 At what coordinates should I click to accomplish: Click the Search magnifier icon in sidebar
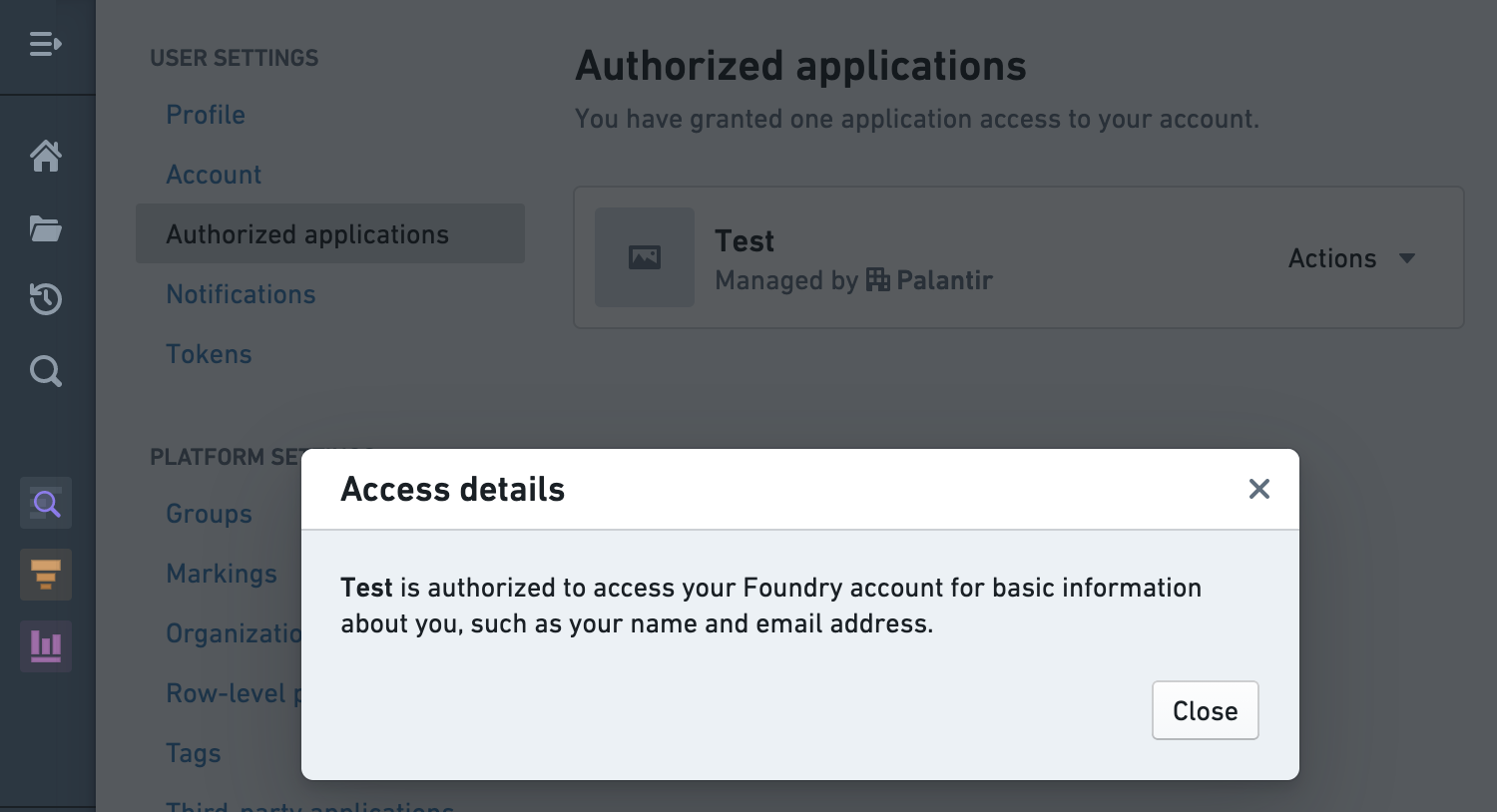(46, 371)
